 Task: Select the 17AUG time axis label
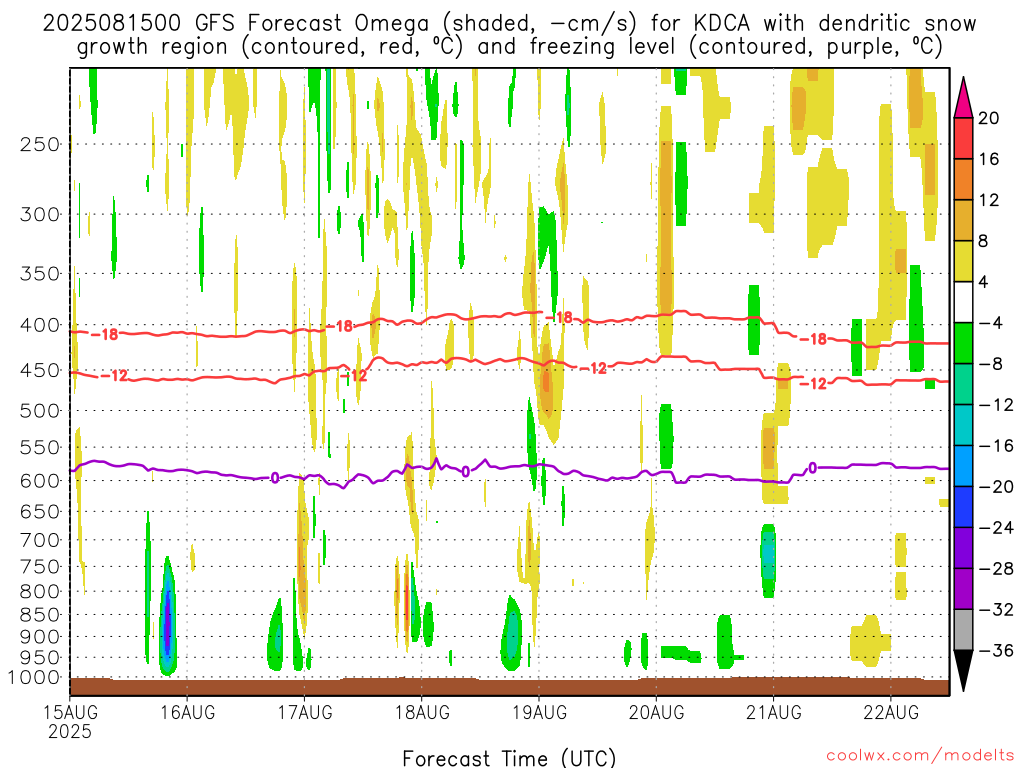click(304, 712)
